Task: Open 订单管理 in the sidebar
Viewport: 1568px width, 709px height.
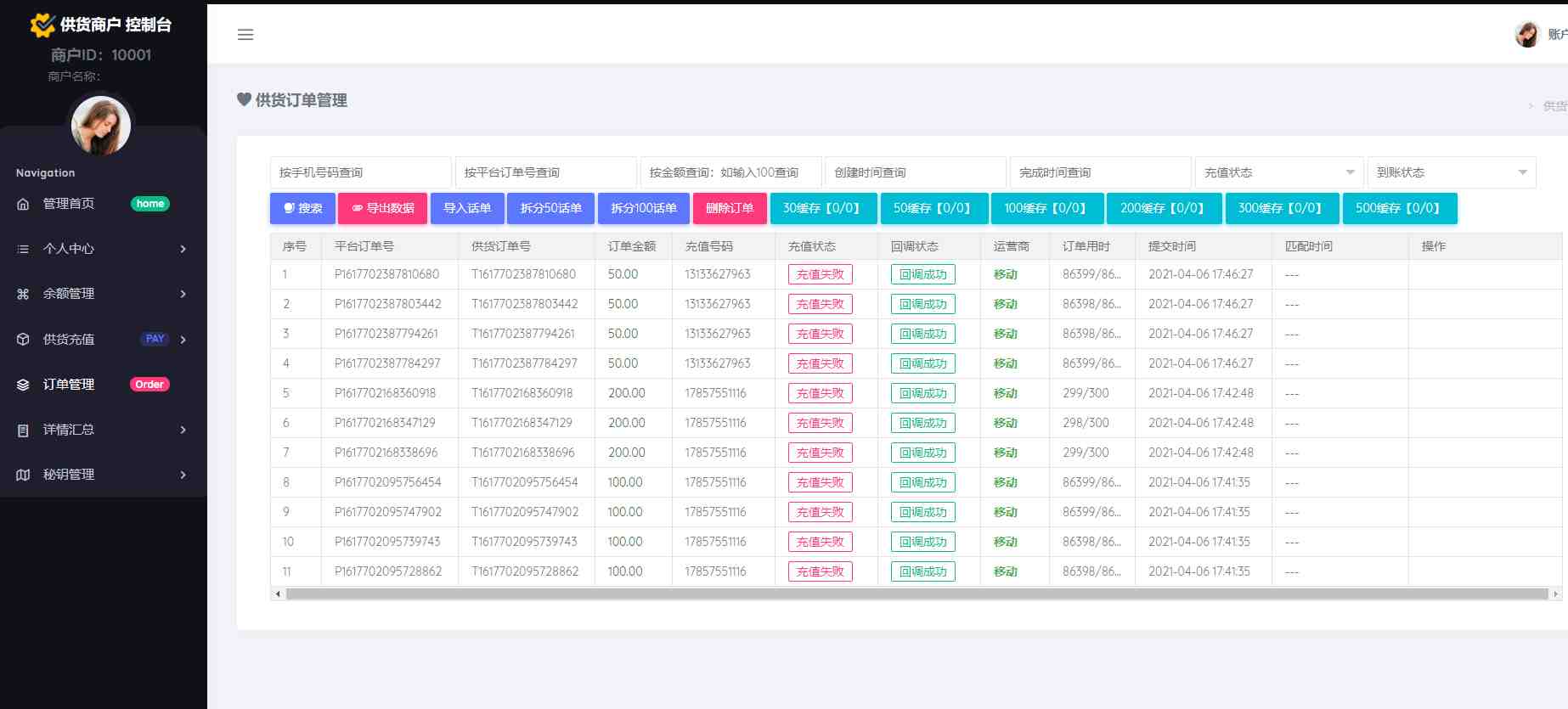Action: tap(69, 385)
